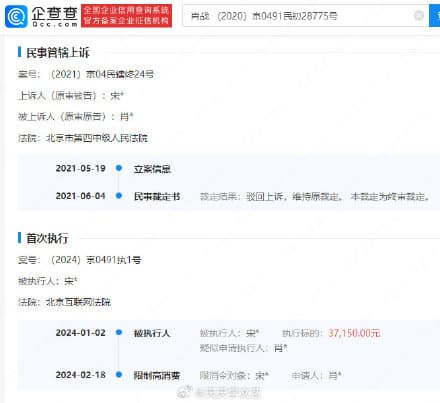The image size is (440, 403).
Task: Click the 首次执行 section heading
Action: pyautogui.click(x=47, y=238)
